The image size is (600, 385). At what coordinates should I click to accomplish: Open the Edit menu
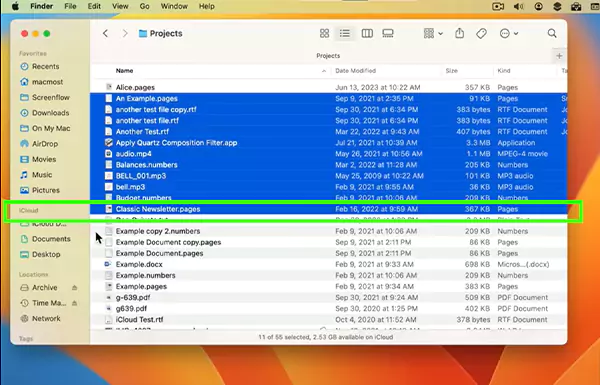point(94,7)
